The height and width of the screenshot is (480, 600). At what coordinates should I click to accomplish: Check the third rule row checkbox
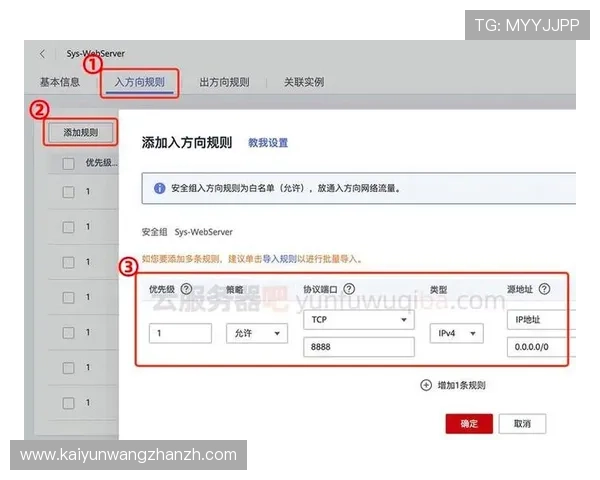(68, 262)
